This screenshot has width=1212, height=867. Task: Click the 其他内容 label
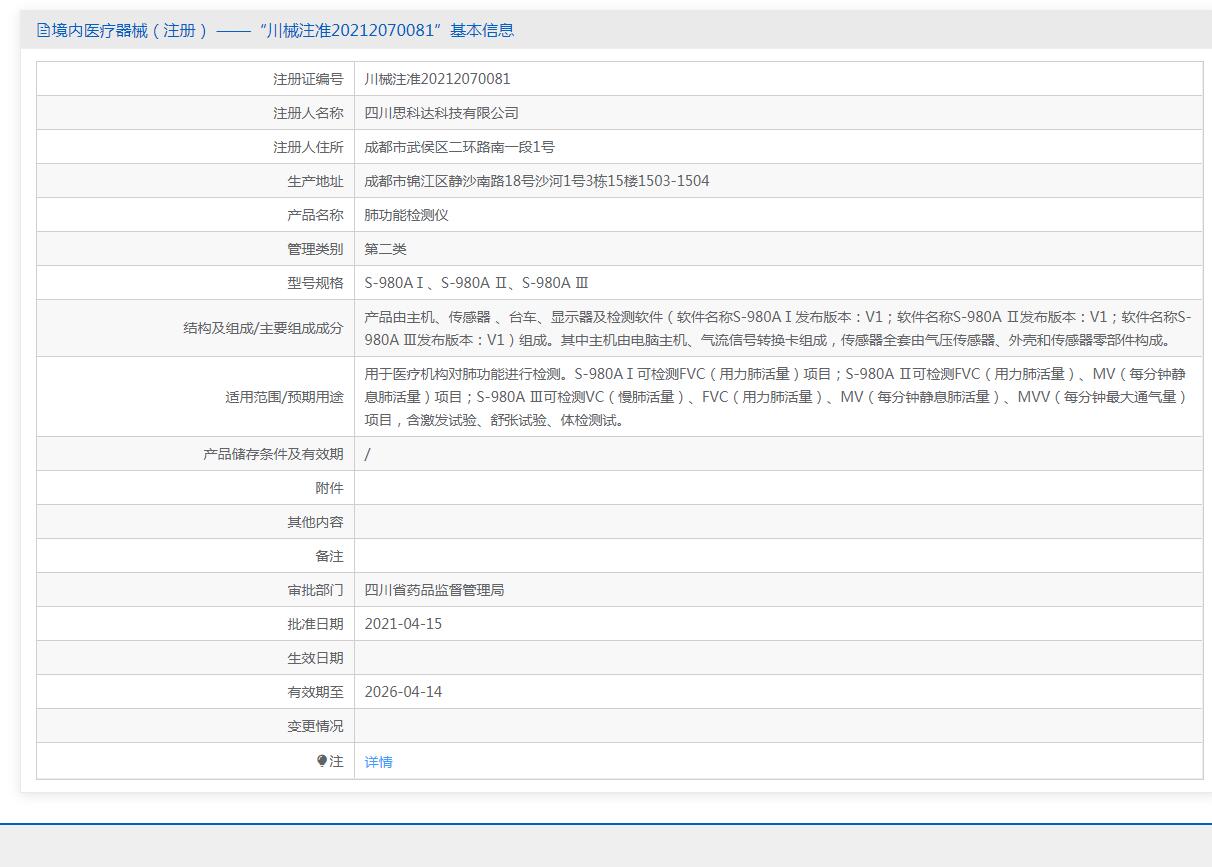(315, 522)
